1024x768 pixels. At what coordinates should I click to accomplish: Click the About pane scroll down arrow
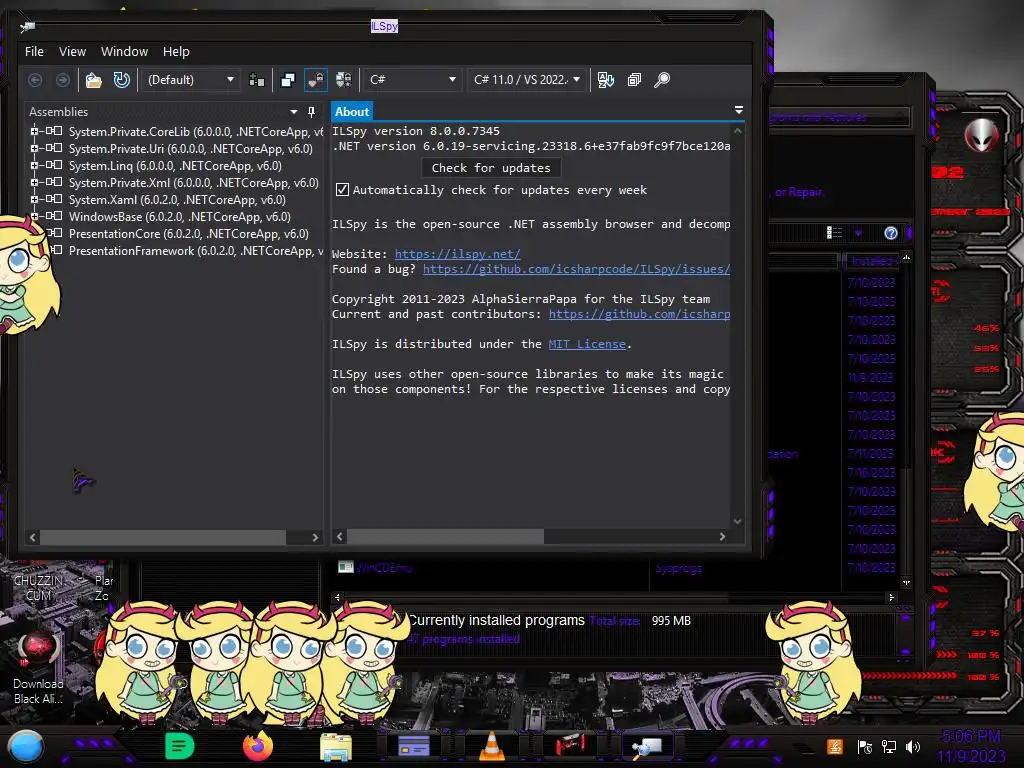[x=737, y=521]
